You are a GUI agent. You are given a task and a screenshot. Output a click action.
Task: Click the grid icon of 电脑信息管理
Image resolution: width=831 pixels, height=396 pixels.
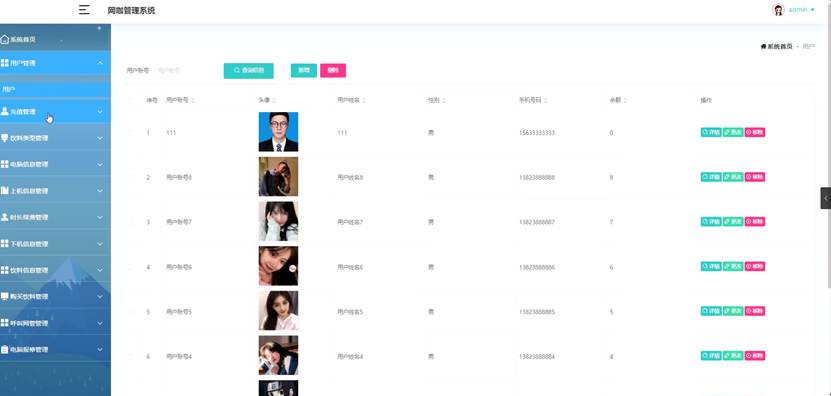(5, 164)
